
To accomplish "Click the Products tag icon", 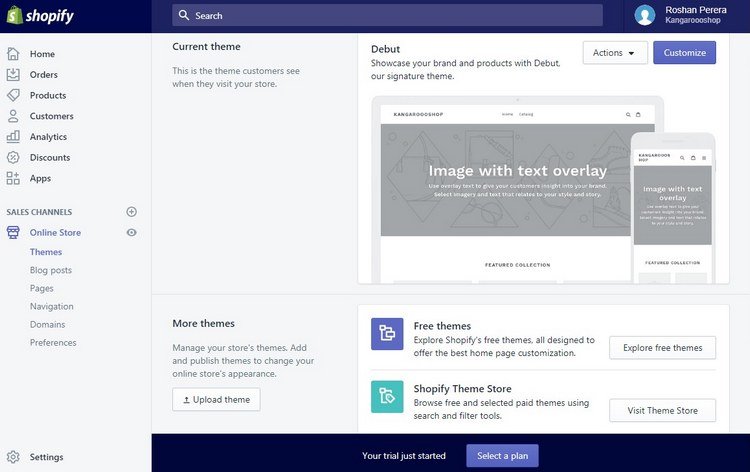I will pyautogui.click(x=13, y=95).
